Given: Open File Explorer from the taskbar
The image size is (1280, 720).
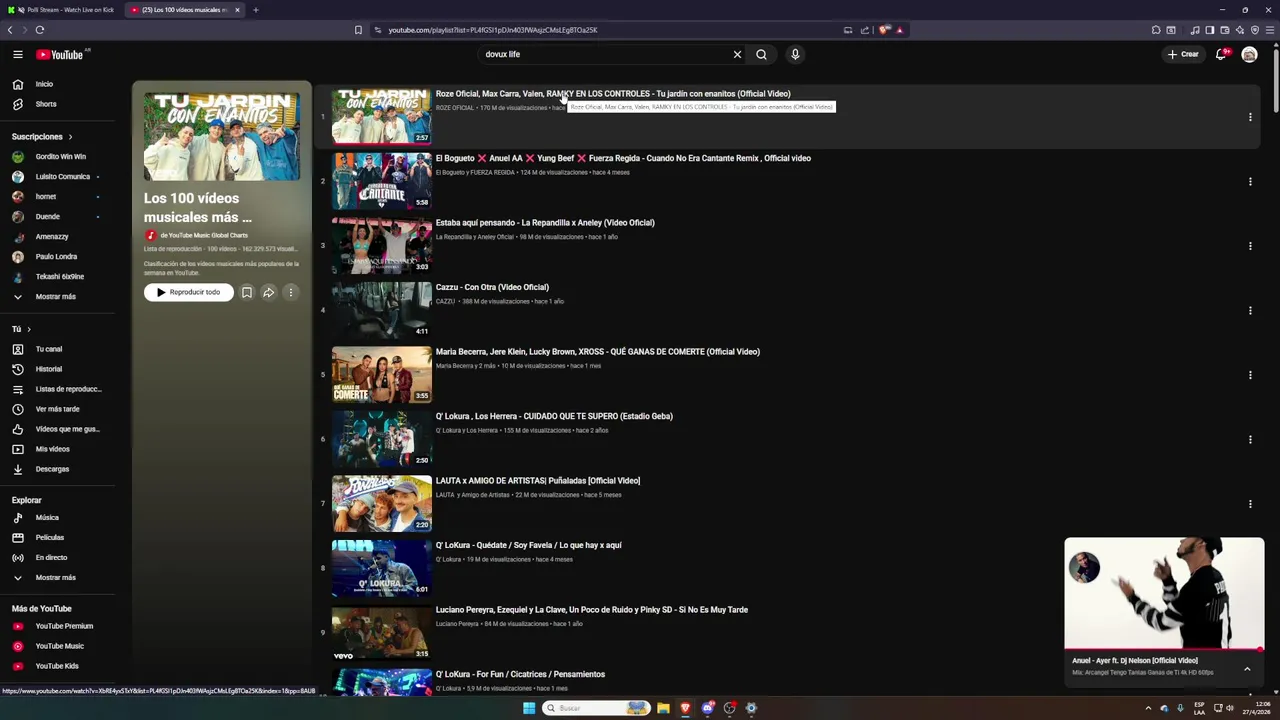Looking at the screenshot, I should click(663, 708).
